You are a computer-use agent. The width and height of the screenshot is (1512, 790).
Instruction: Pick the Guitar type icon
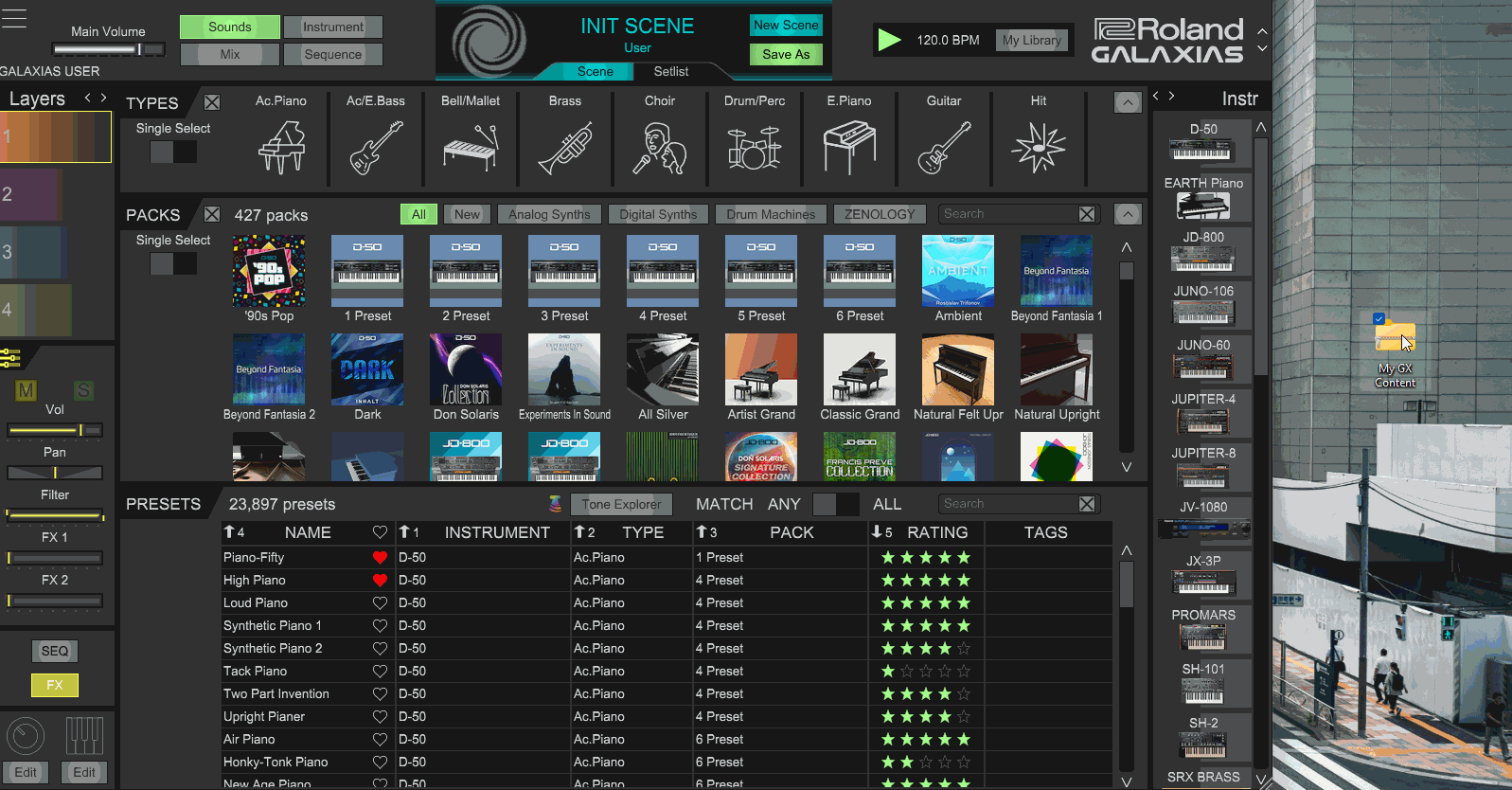tap(944, 148)
